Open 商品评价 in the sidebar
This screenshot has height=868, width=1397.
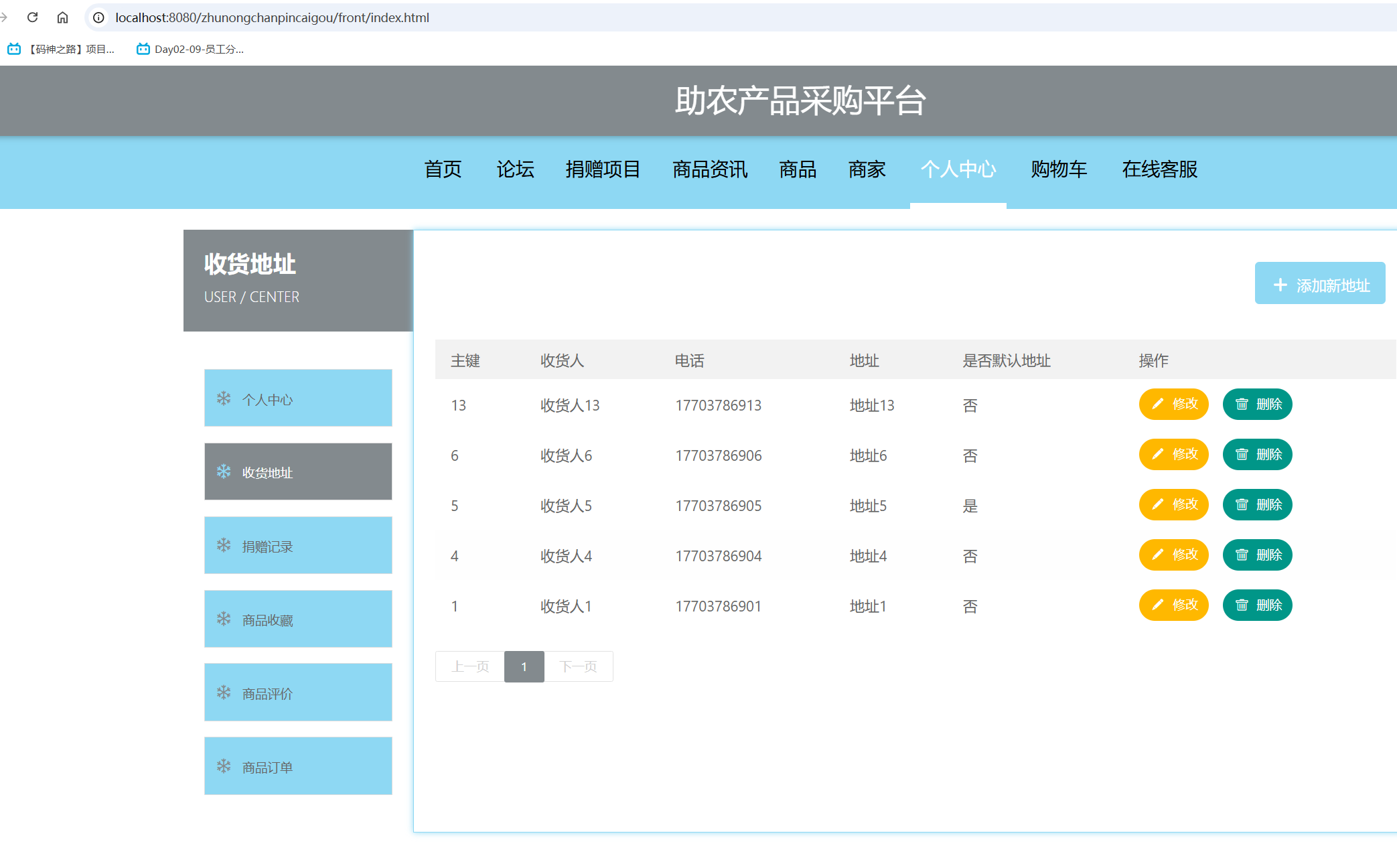298,693
